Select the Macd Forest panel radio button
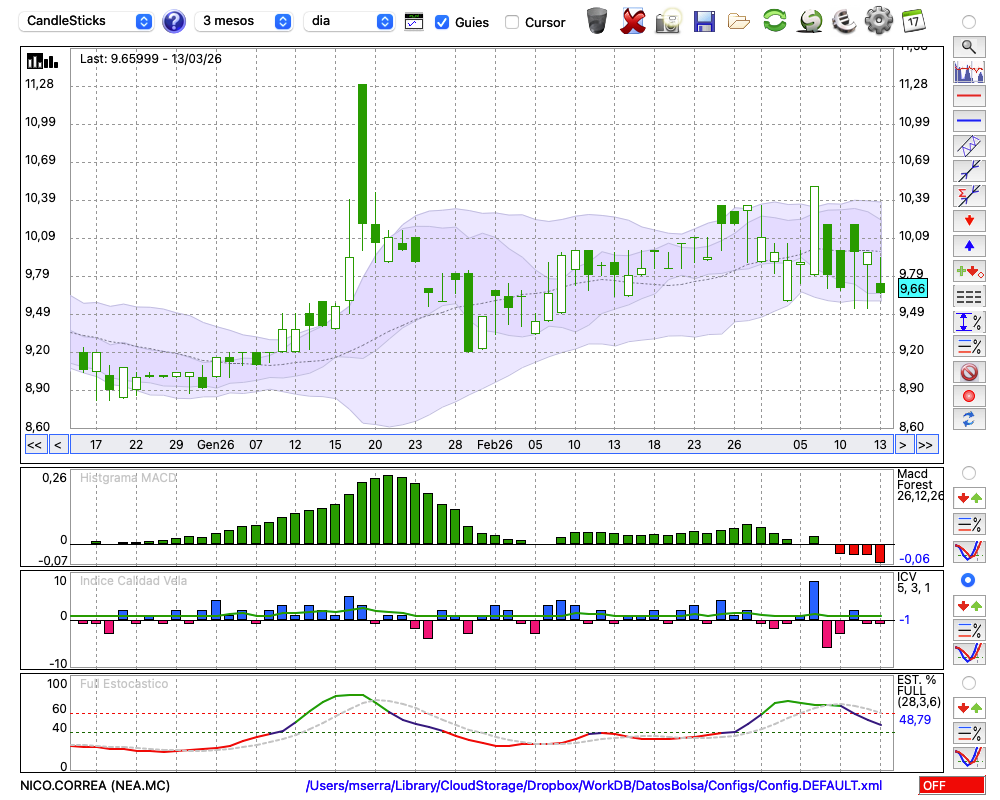The image size is (1000, 800). (x=968, y=472)
